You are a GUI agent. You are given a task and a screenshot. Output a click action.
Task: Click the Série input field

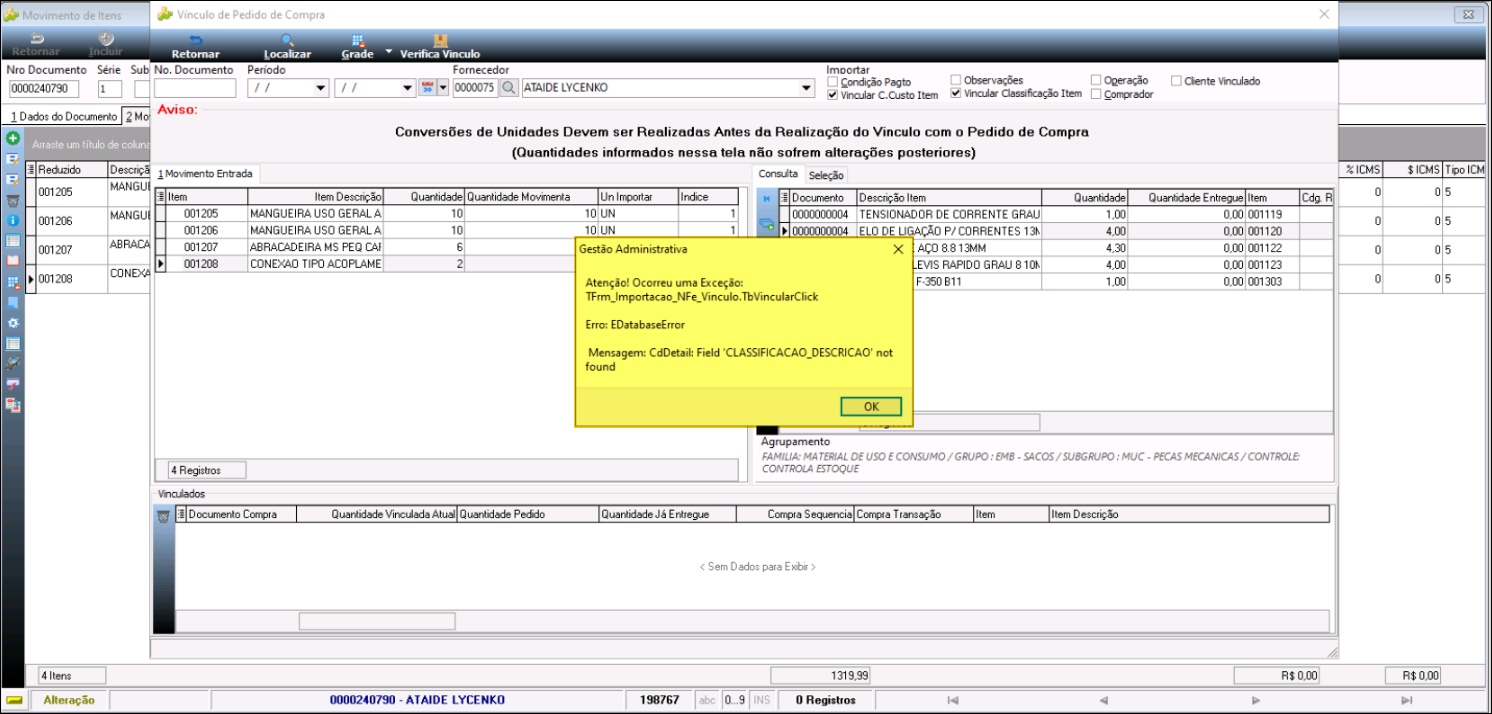click(x=109, y=89)
